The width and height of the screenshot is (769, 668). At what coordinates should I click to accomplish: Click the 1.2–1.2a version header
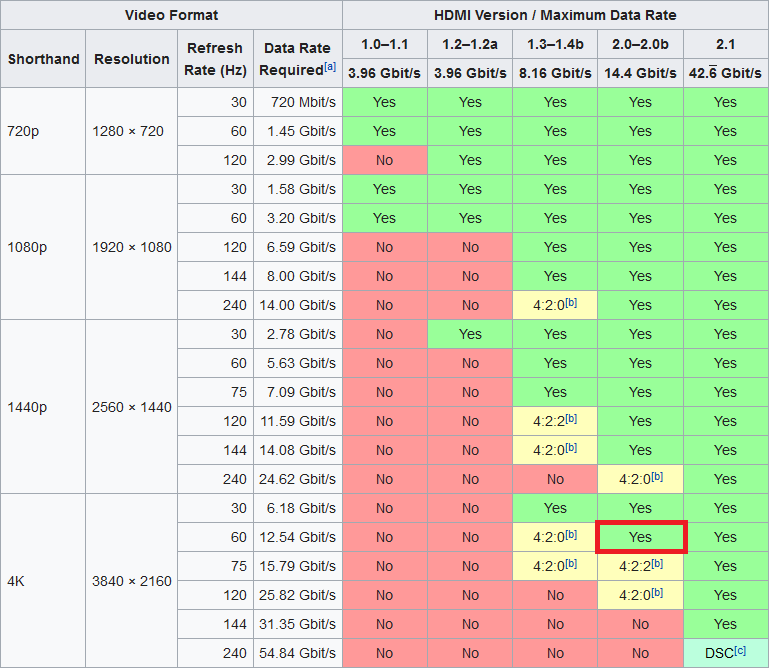pyautogui.click(x=470, y=45)
